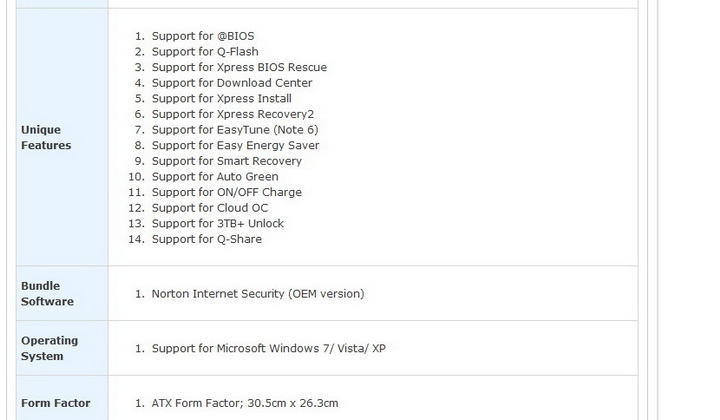The width and height of the screenshot is (720, 420).
Task: Select the "Support for Q-Flash" entry
Action: [x=205, y=52]
